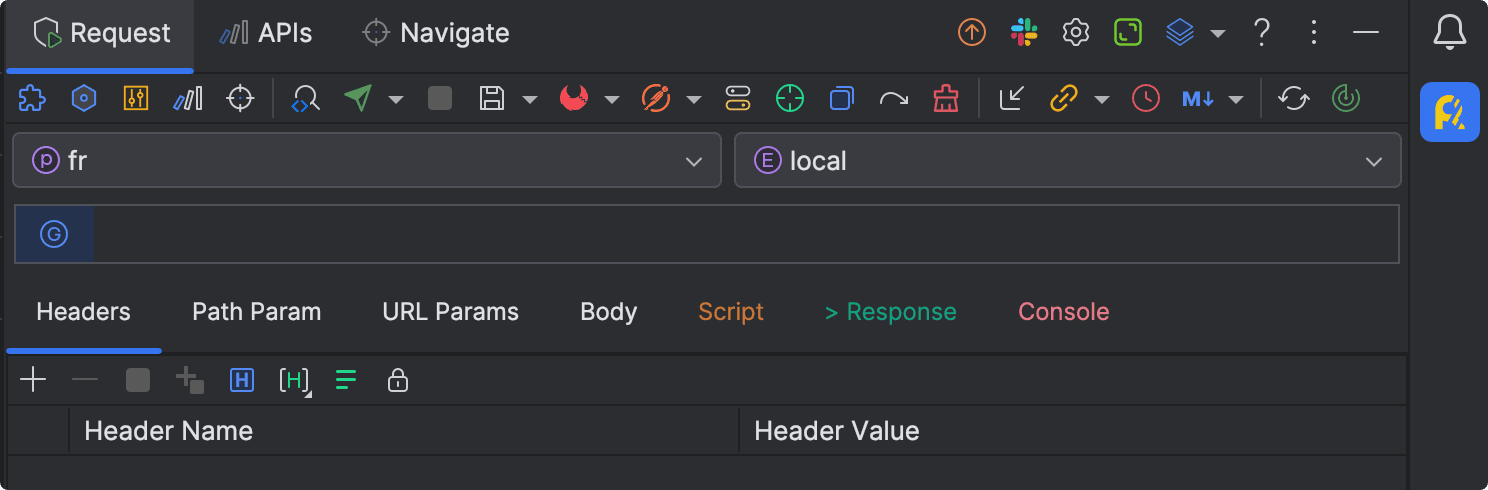The width and height of the screenshot is (1488, 490).
Task: Click the green power circle icon
Action: pyautogui.click(x=1346, y=98)
